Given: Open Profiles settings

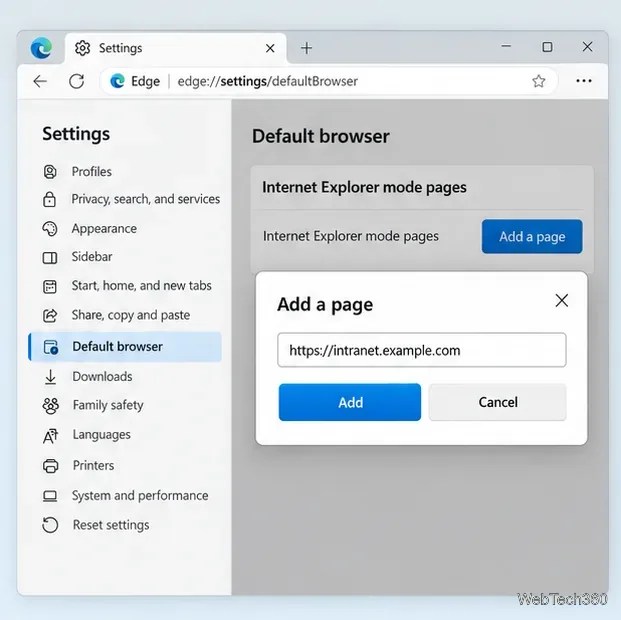Looking at the screenshot, I should 91,172.
